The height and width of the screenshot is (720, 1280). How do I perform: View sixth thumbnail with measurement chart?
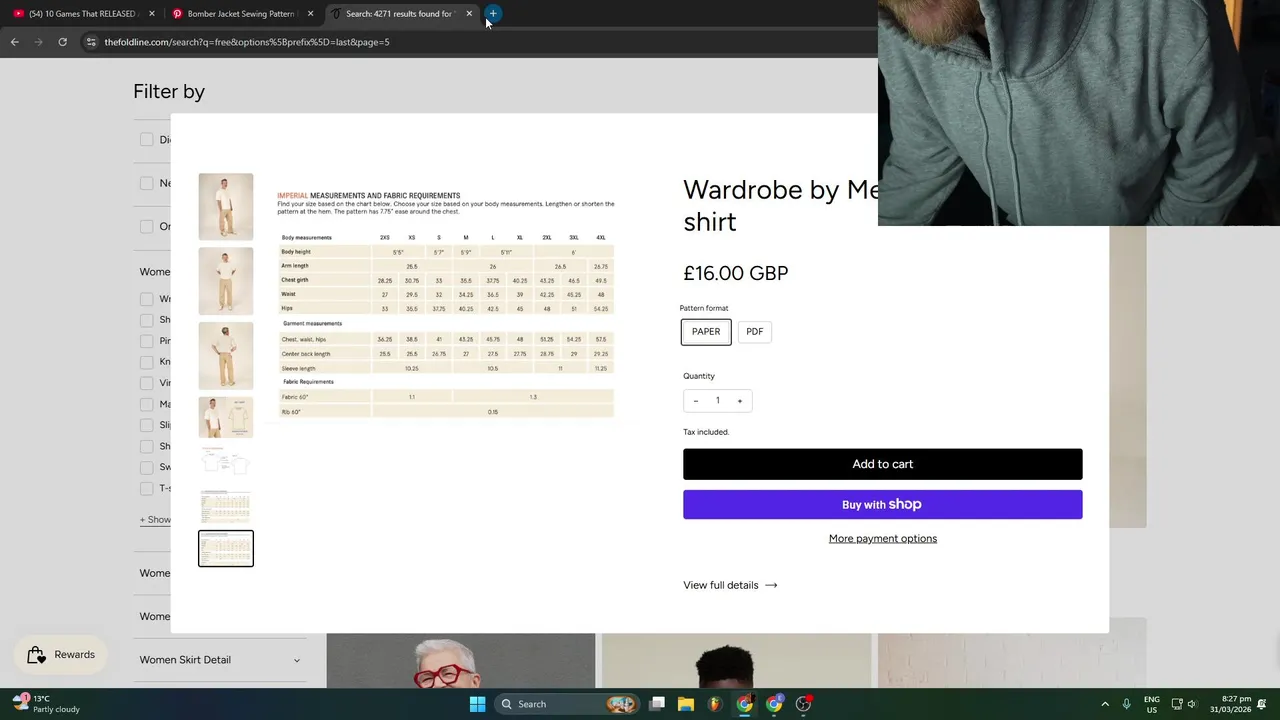(226, 506)
